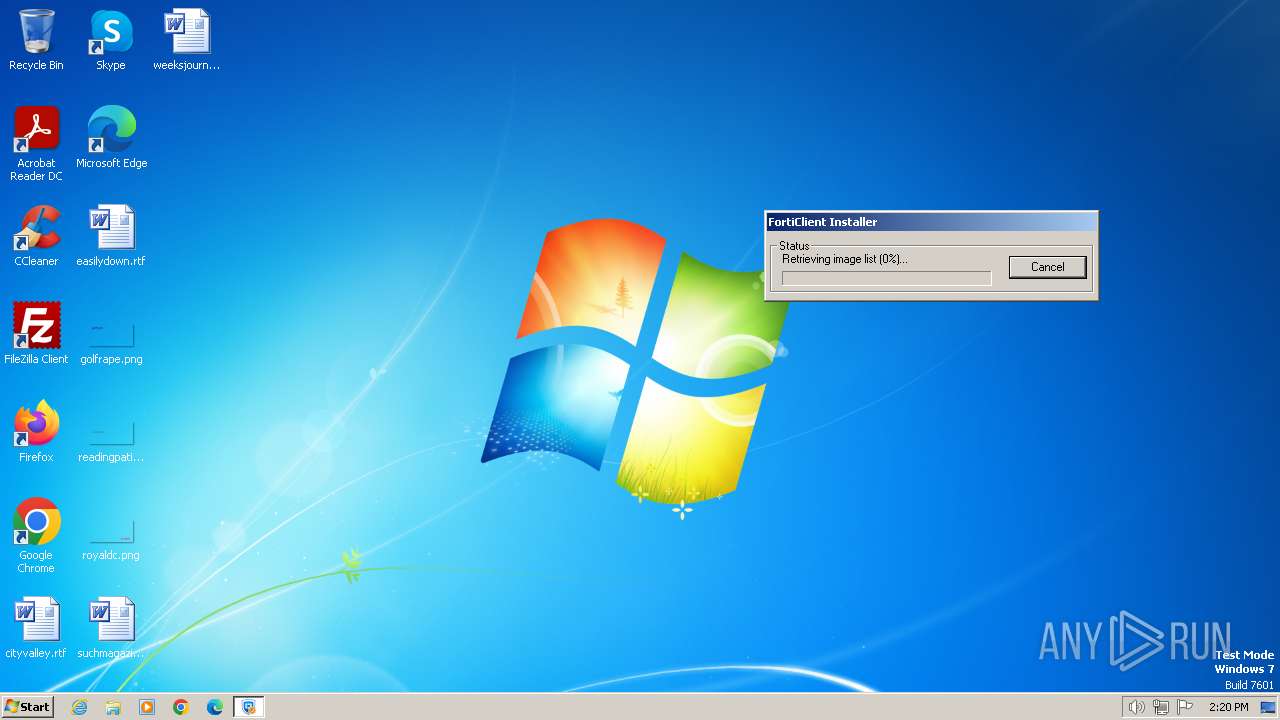
Task: Select the Google Chrome desktop shortcut
Action: pyautogui.click(x=36, y=536)
